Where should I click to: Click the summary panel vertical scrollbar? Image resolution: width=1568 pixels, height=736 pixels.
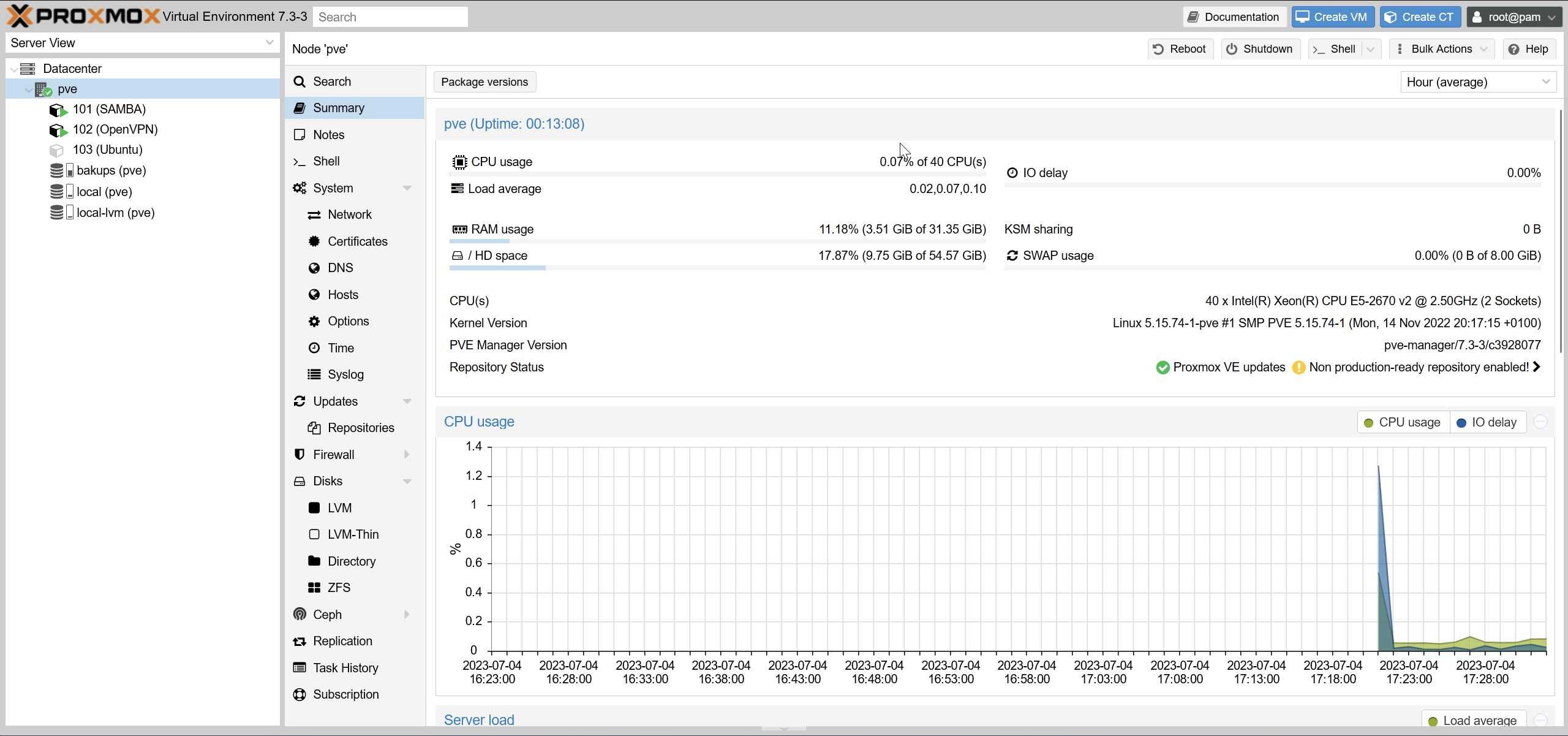pyautogui.click(x=1561, y=232)
